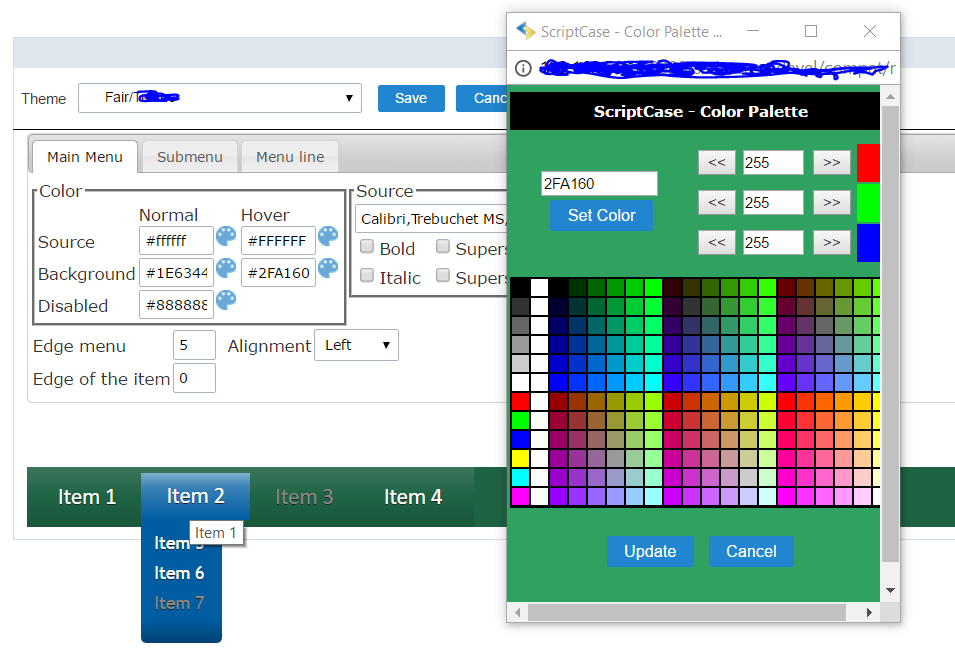This screenshot has height=663, width=955.
Task: Maximize the Color Palette window
Action: point(811,31)
